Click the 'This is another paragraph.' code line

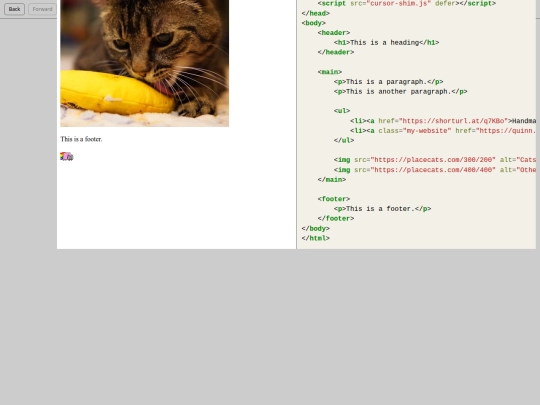point(401,92)
